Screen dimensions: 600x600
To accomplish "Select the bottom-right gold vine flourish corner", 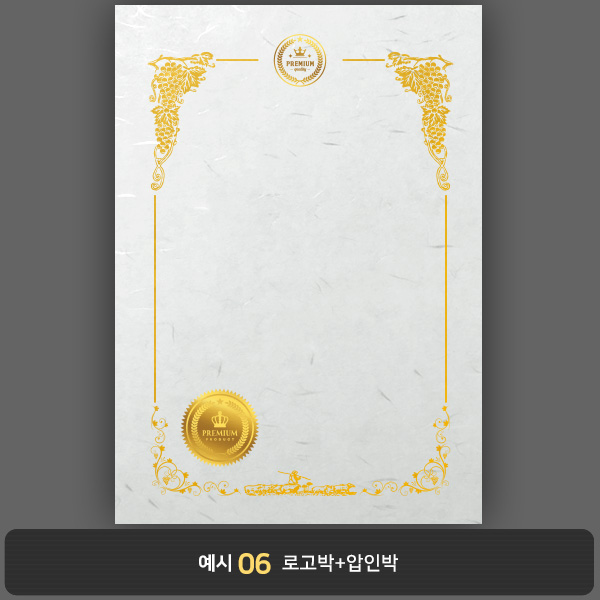I will [426, 452].
